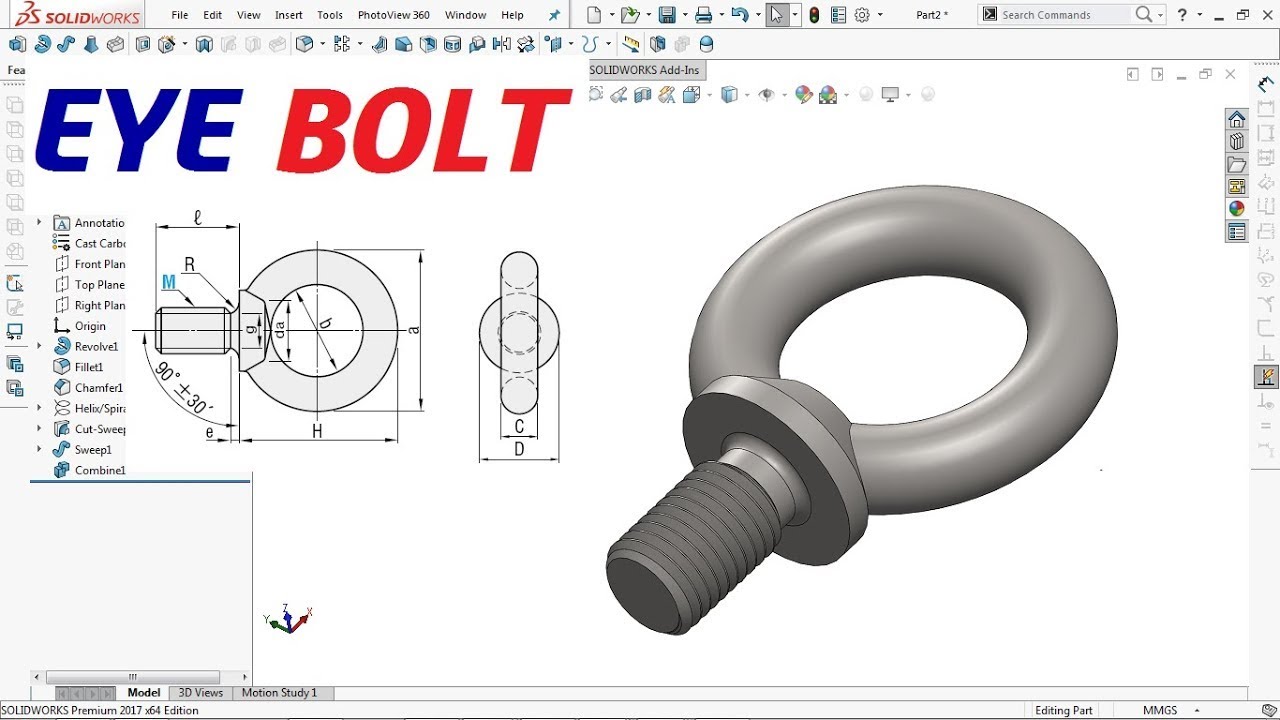Expand the Helix/Spiral feature node
Screen dimensions: 1280x720
pos(39,408)
